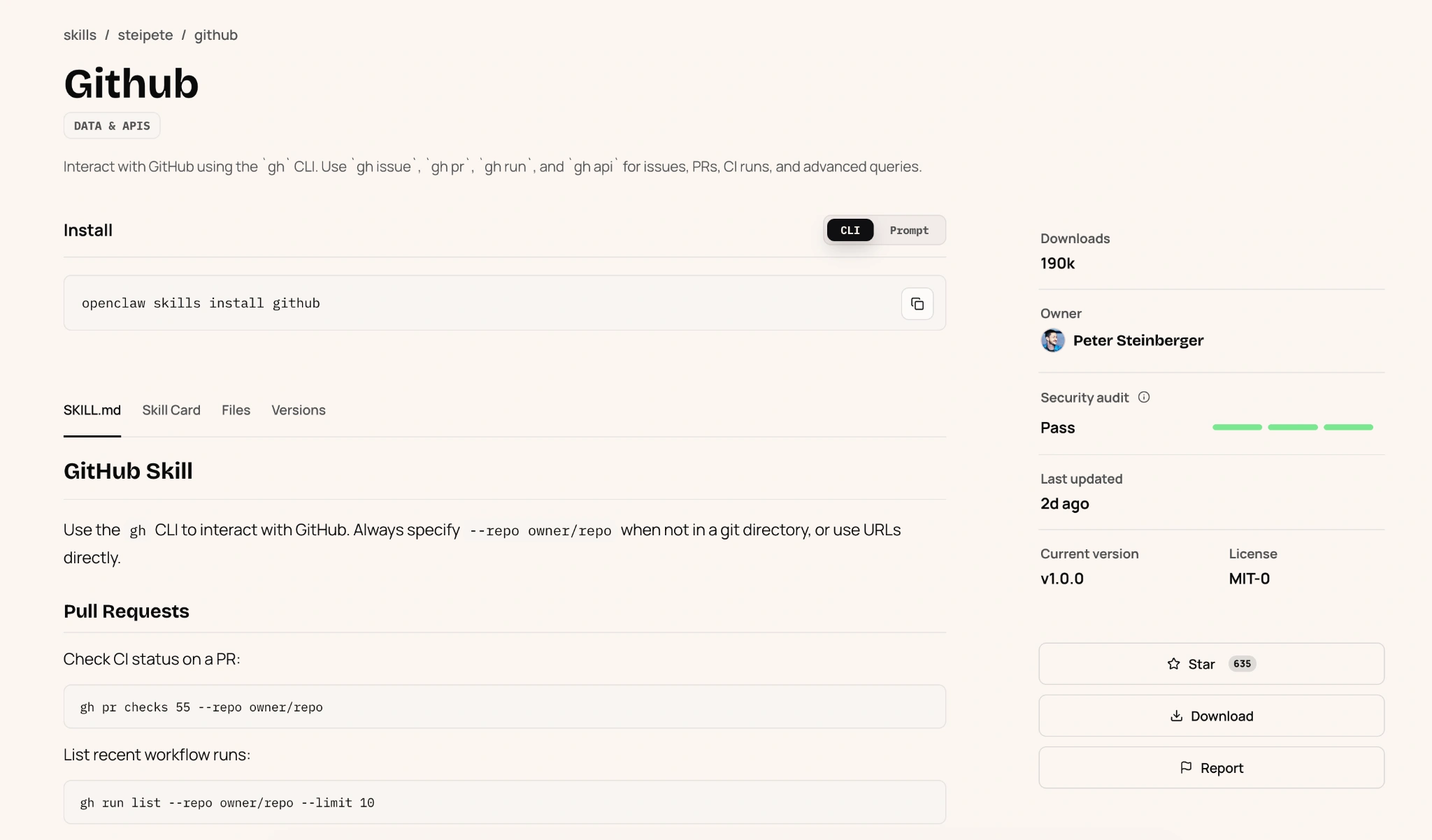Click the github breadcrumb link
Viewport: 1432px width, 840px height.
coord(216,35)
